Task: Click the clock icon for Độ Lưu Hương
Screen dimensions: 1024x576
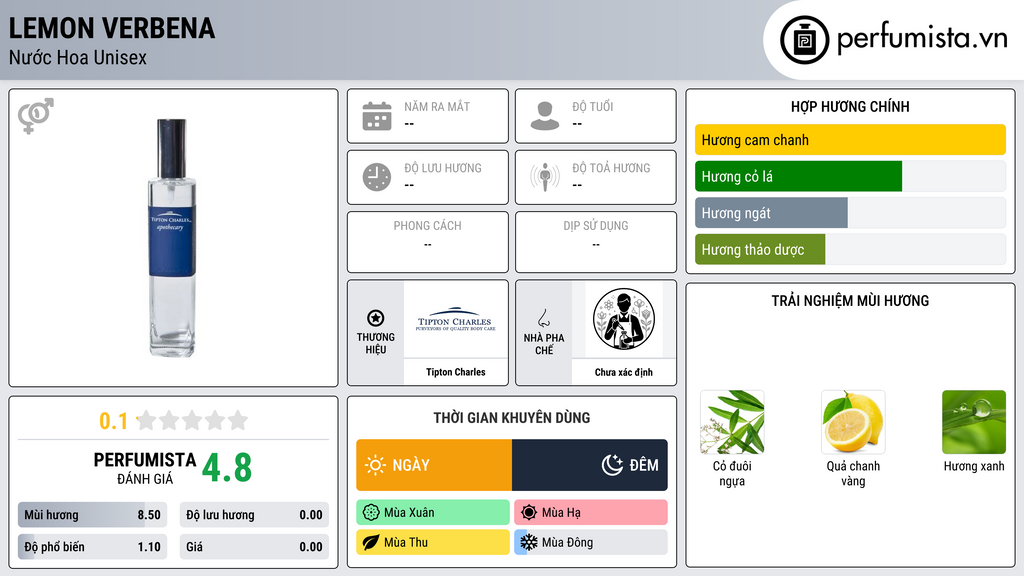Action: point(377,177)
